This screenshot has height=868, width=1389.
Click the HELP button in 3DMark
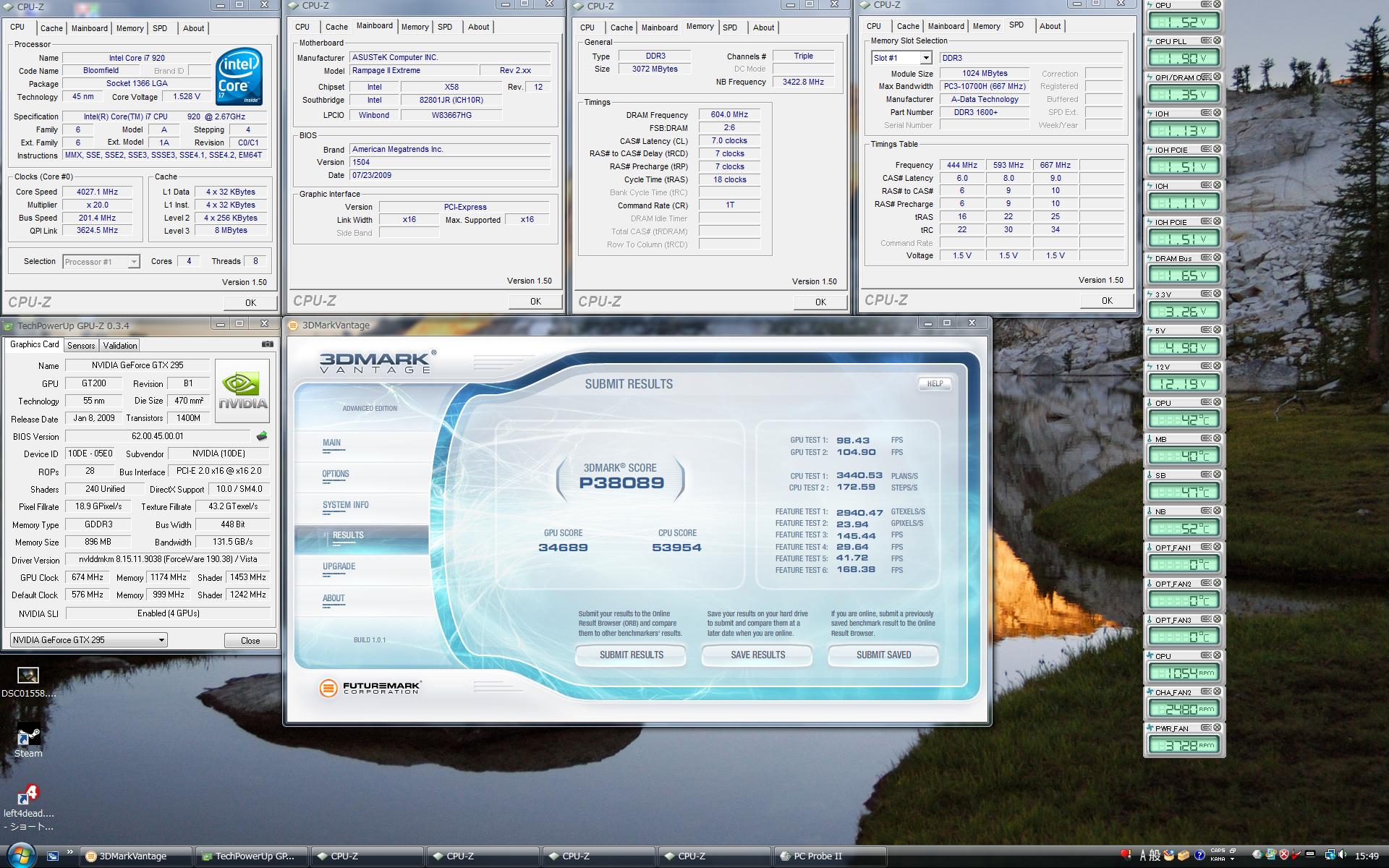pos(935,384)
